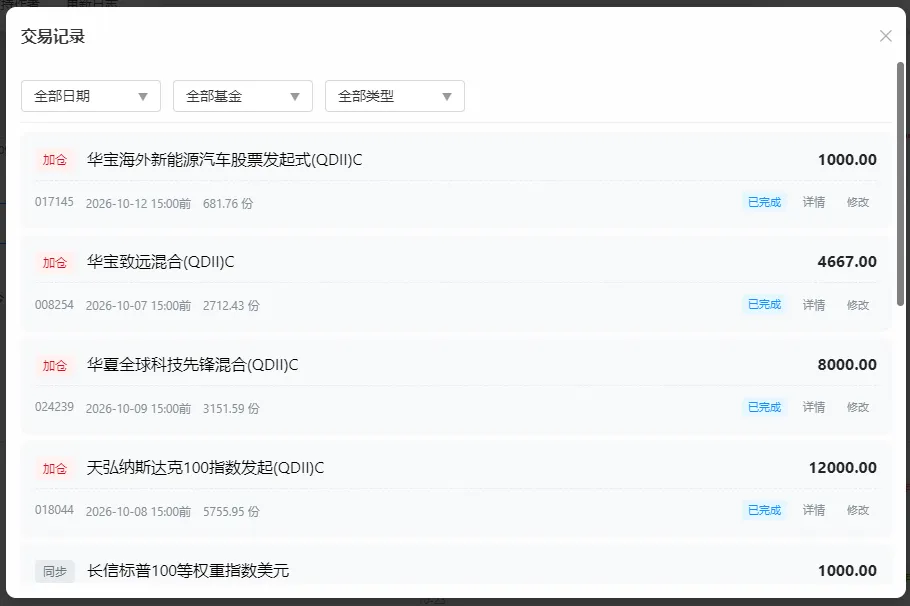Click 同步 tag of 长信标普100等权重指数美元
910x606 pixels.
tap(55, 571)
